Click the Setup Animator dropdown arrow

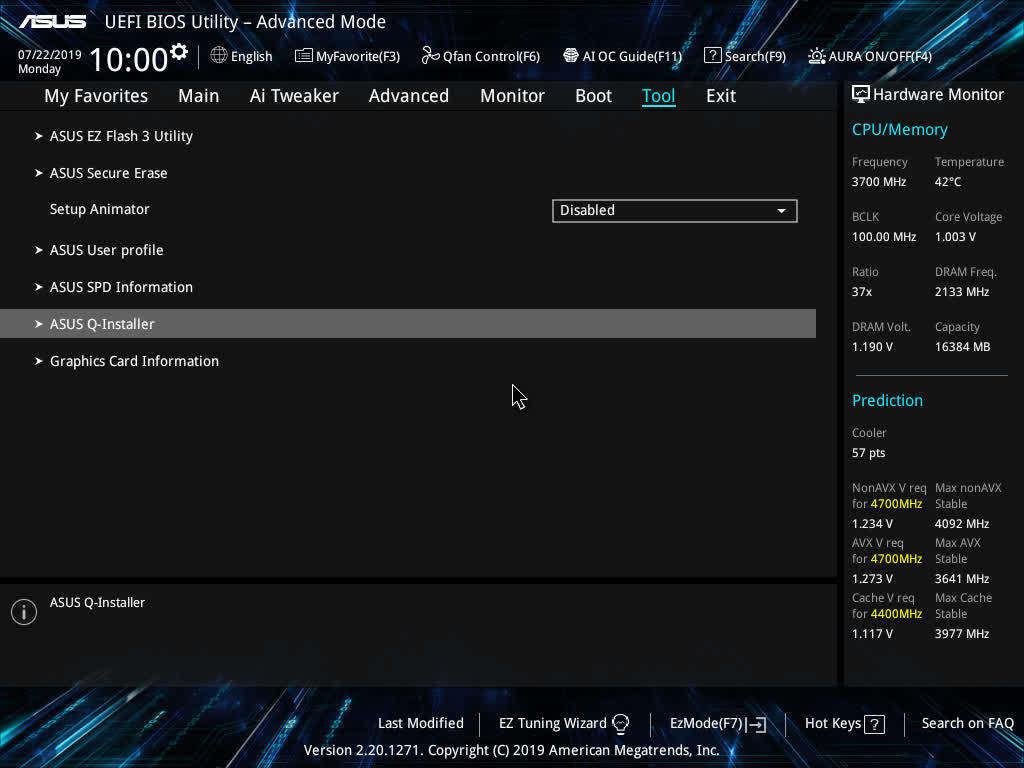[x=781, y=211]
